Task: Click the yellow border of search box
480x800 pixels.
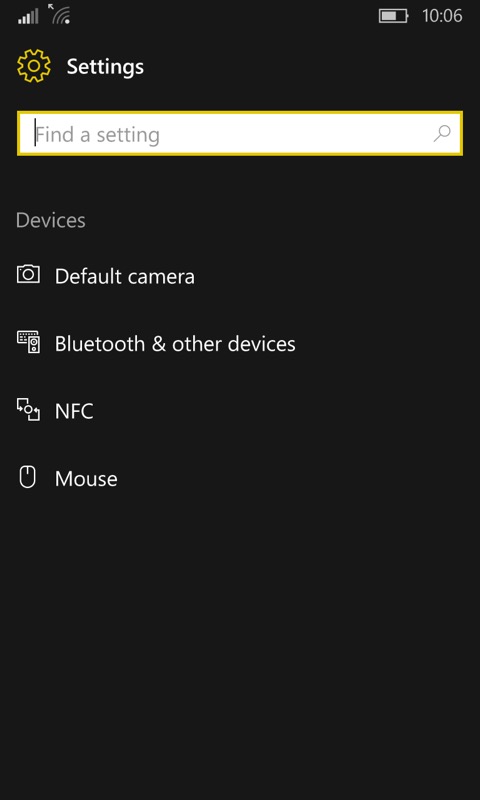Action: pos(240,112)
